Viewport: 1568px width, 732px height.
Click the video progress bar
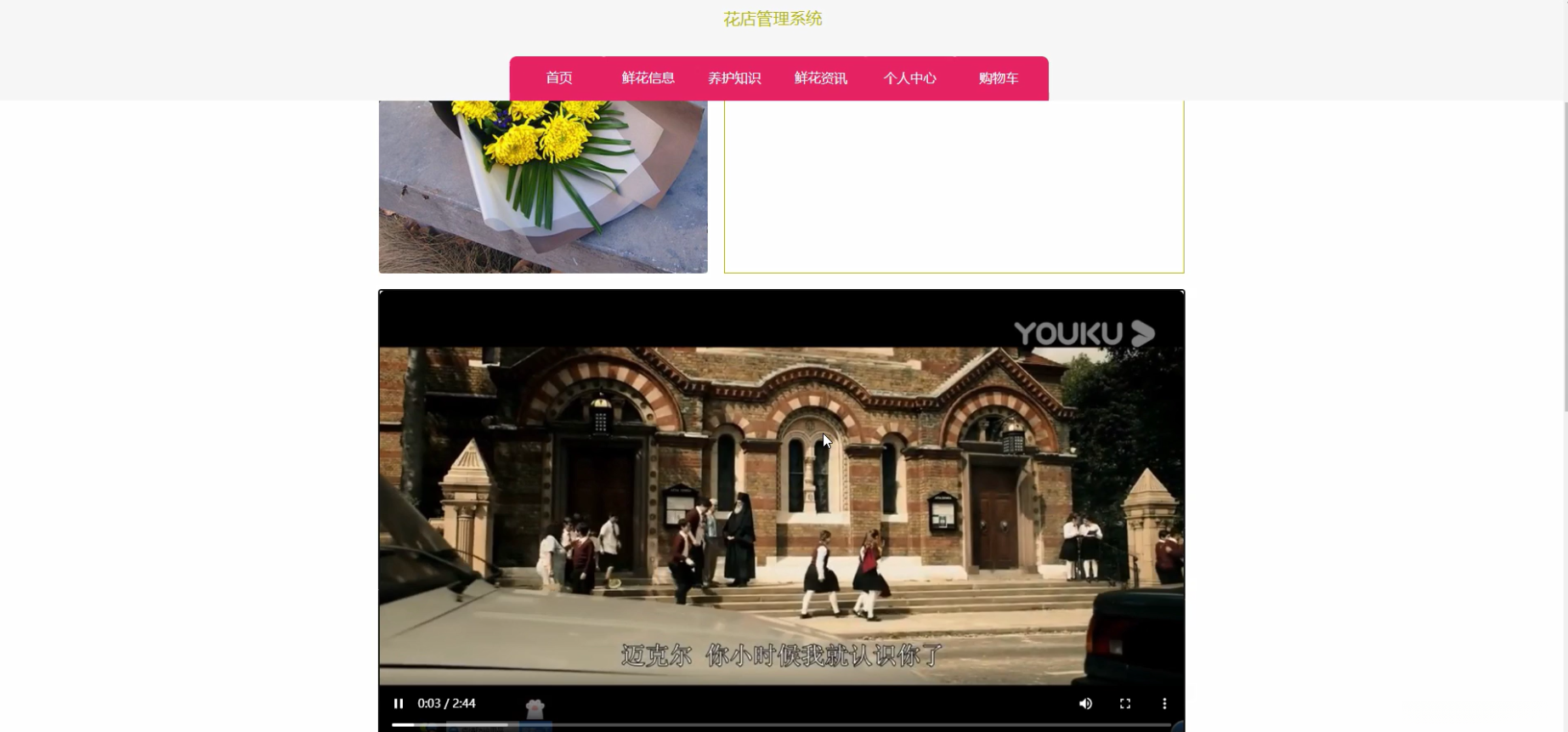click(781, 724)
